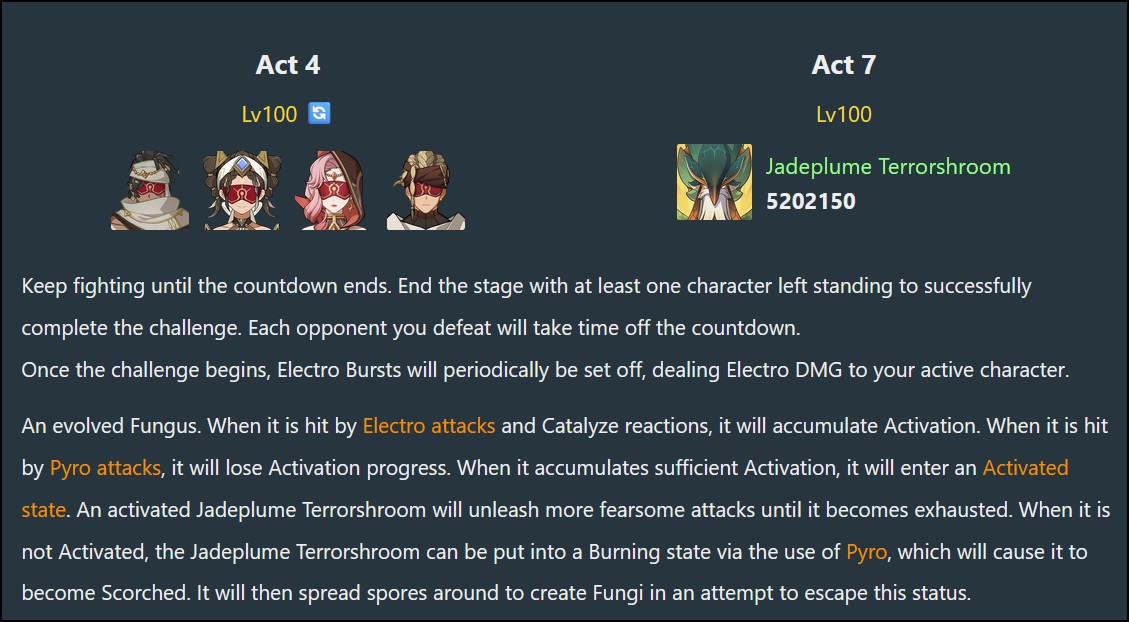
Task: Select the white-scarfed masked Eremite portrait
Action: coord(150,189)
